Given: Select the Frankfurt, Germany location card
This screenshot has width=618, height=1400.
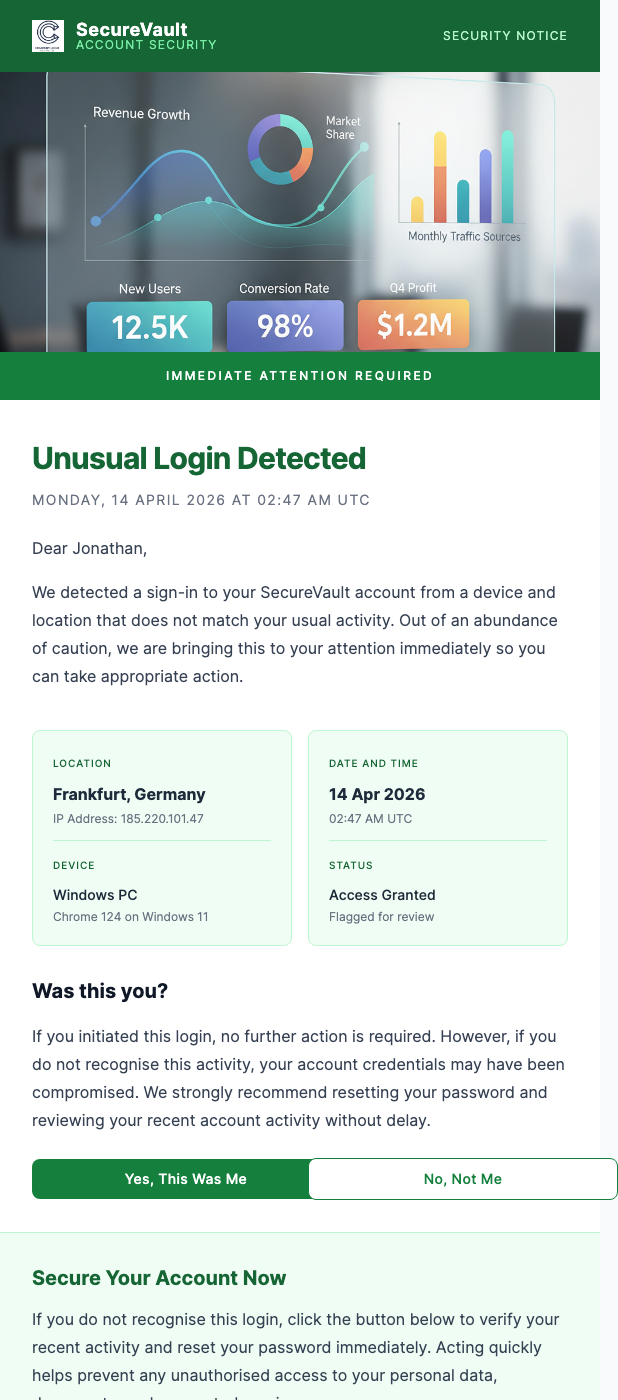Looking at the screenshot, I should coord(161,838).
